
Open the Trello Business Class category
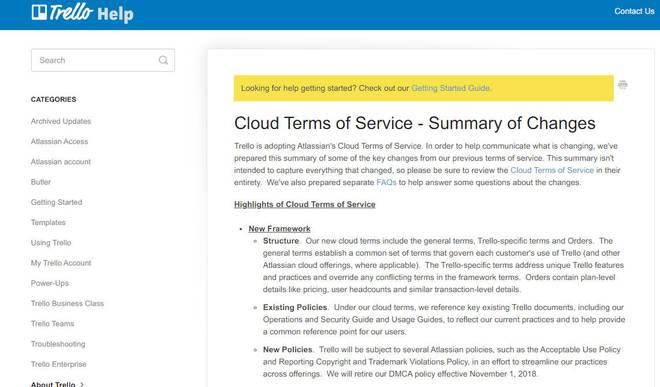67,303
